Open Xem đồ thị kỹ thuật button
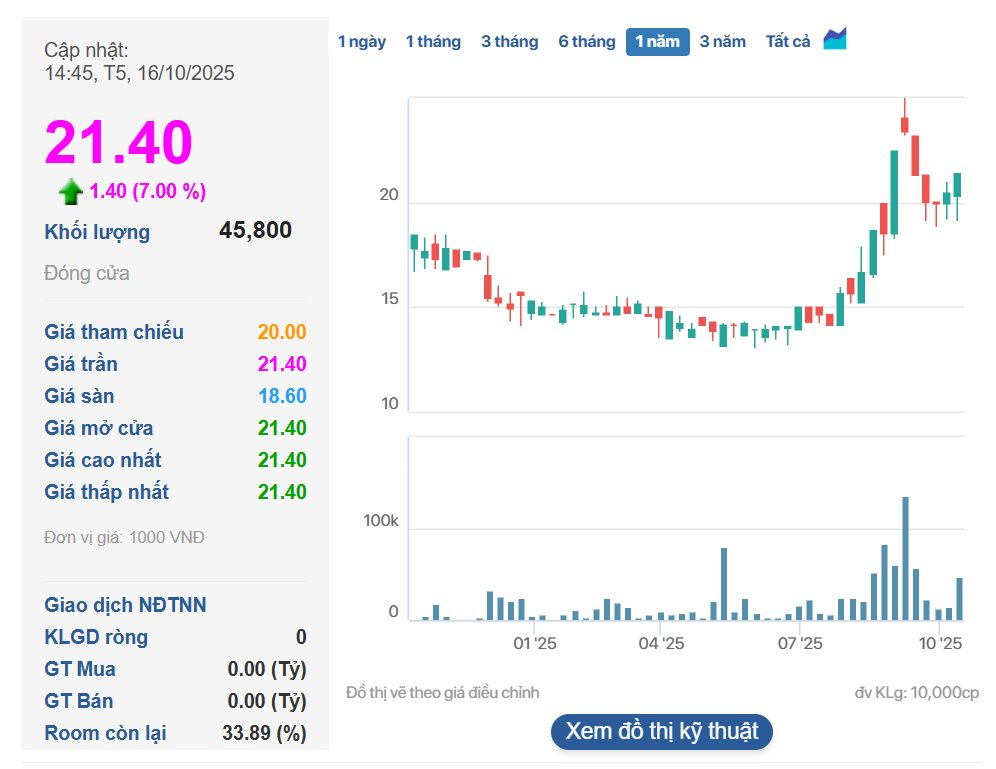The height and width of the screenshot is (769, 996). [x=661, y=731]
